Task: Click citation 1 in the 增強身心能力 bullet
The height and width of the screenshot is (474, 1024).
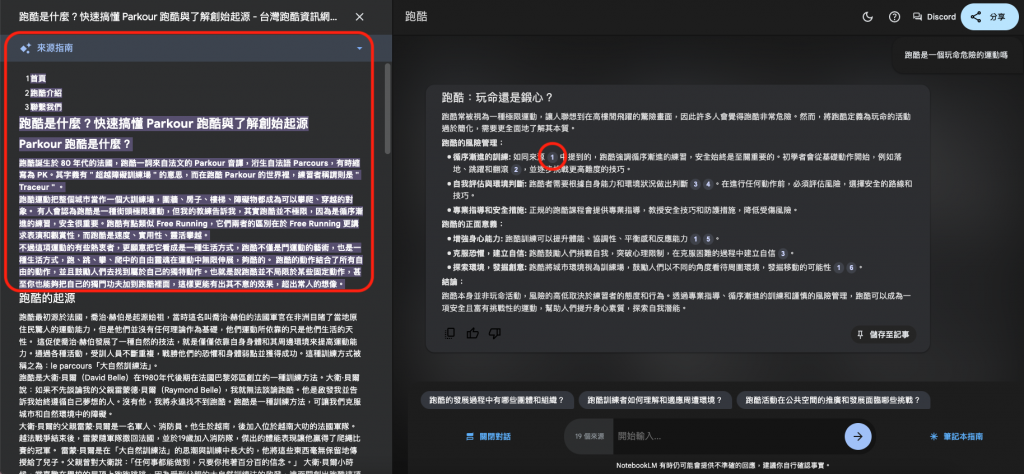Action: click(696, 238)
